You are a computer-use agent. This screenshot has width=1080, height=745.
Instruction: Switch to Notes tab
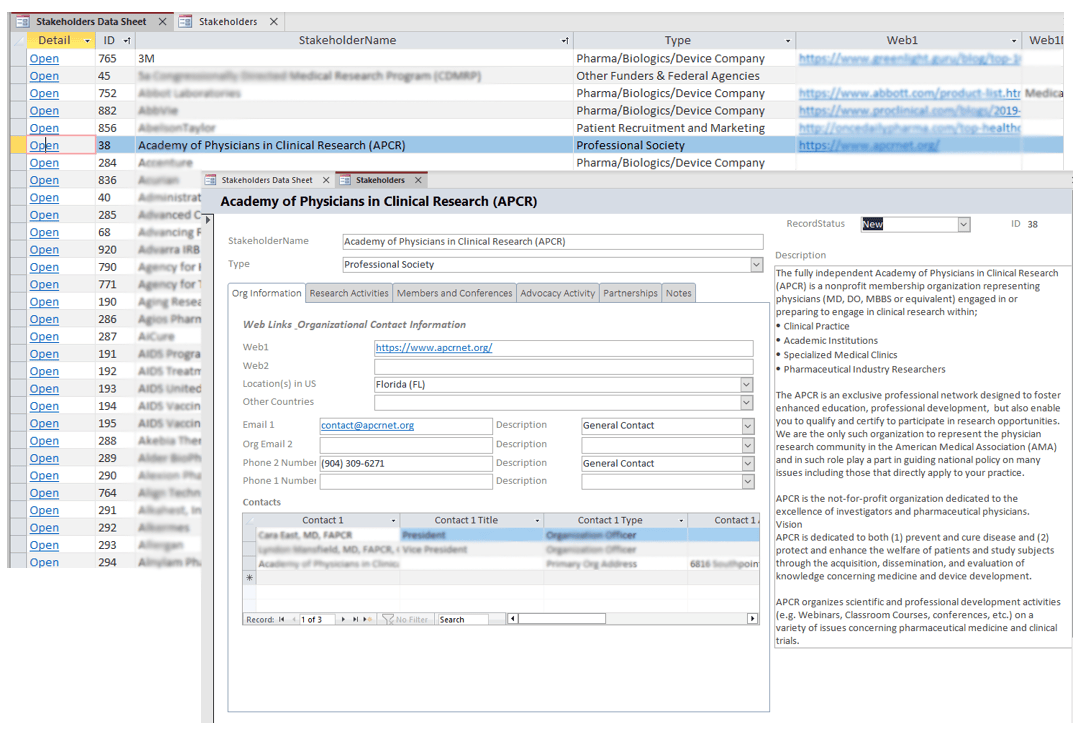click(678, 293)
